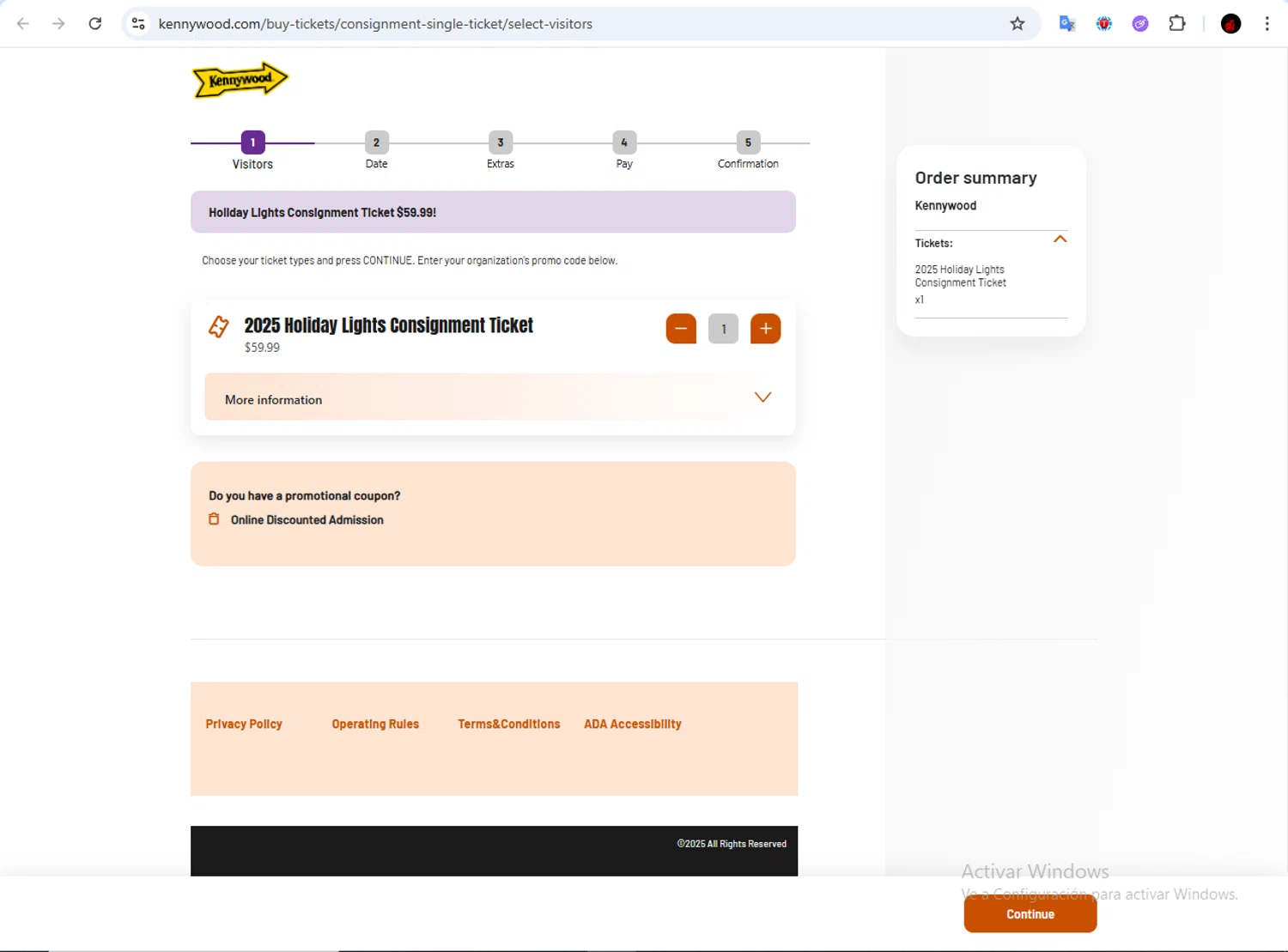
Task: Open the Chrome three-dot menu
Action: coord(1267,24)
